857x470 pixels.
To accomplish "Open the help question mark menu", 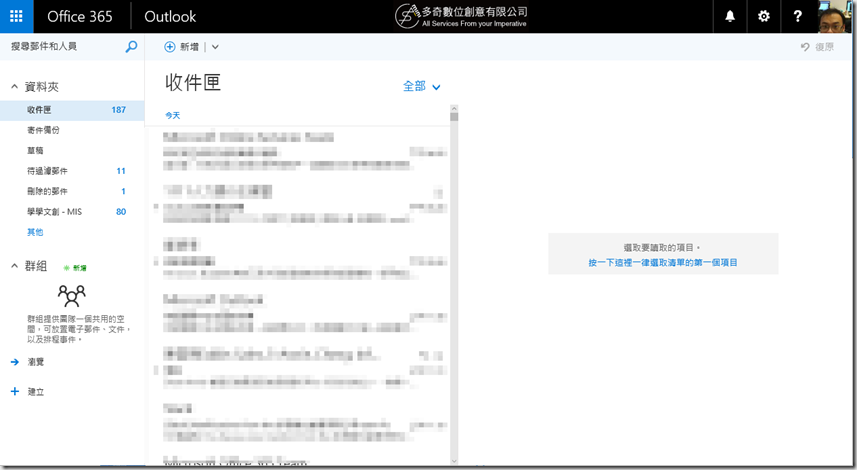I will point(797,16).
